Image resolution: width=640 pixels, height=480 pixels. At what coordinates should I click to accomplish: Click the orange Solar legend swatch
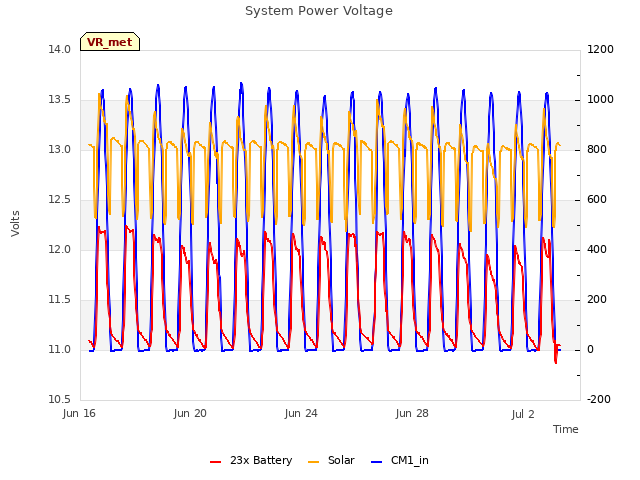[x=313, y=462]
